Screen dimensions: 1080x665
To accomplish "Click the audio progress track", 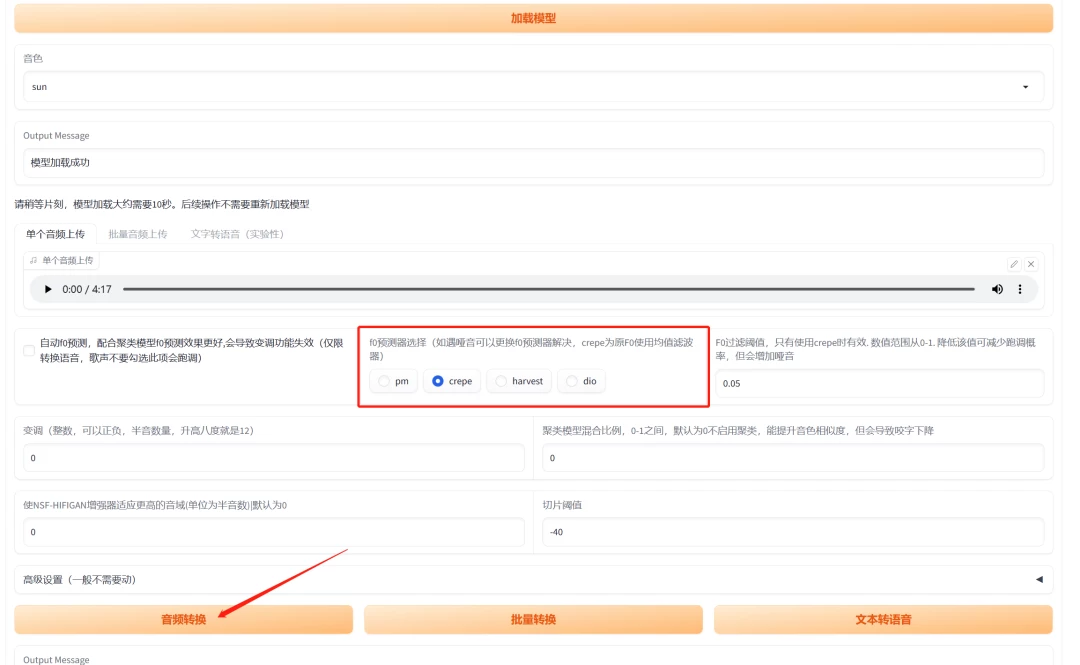I will 548,289.
